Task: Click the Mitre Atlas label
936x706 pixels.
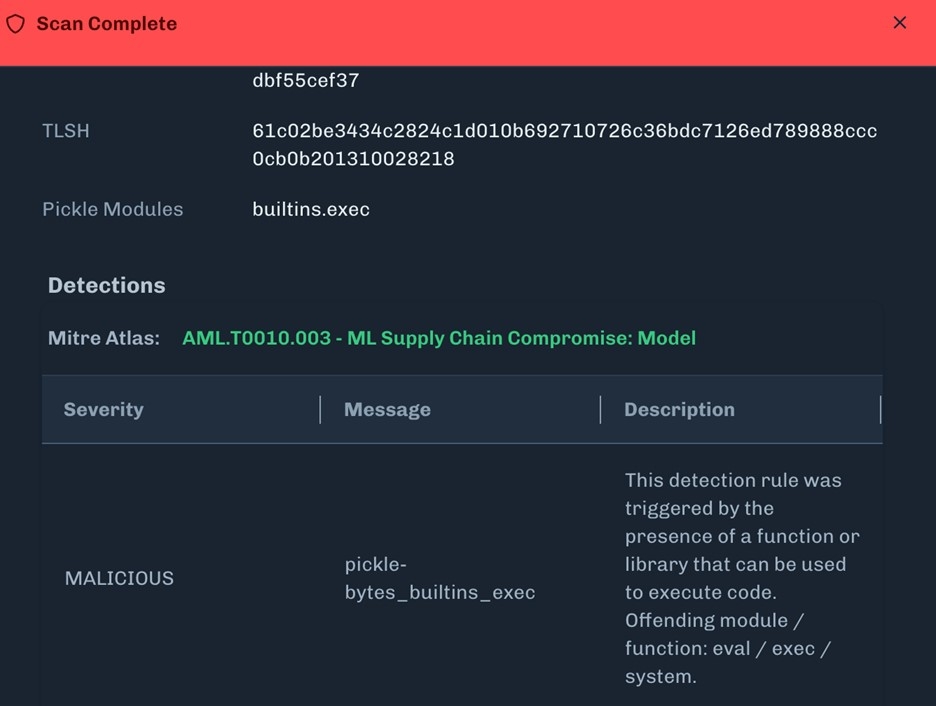Action: [x=104, y=338]
